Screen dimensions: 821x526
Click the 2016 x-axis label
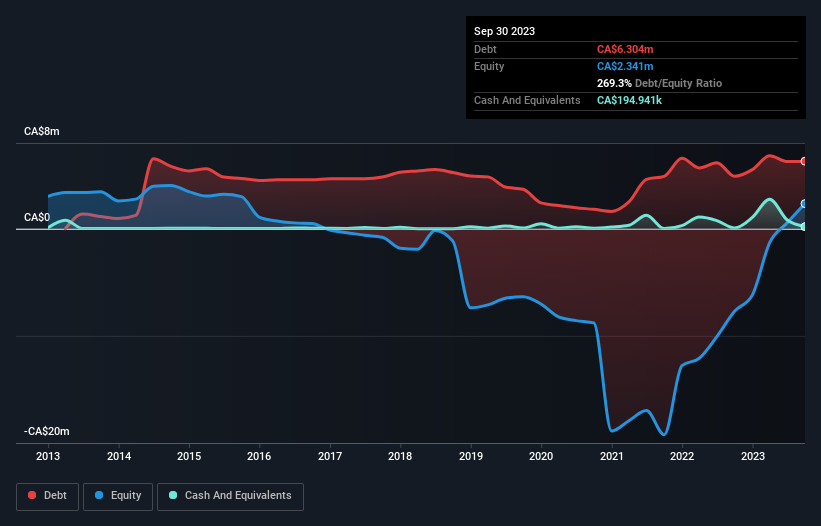[x=259, y=456]
